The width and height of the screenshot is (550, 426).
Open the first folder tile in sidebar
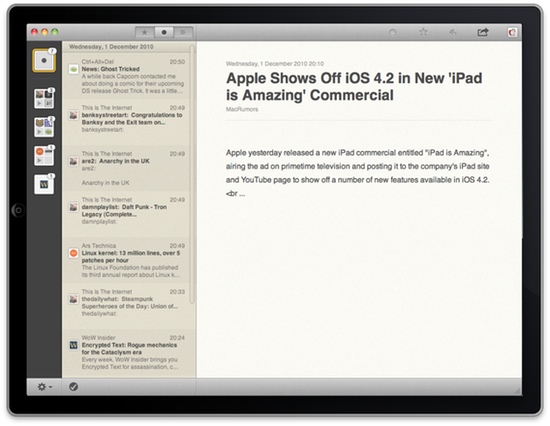44,98
